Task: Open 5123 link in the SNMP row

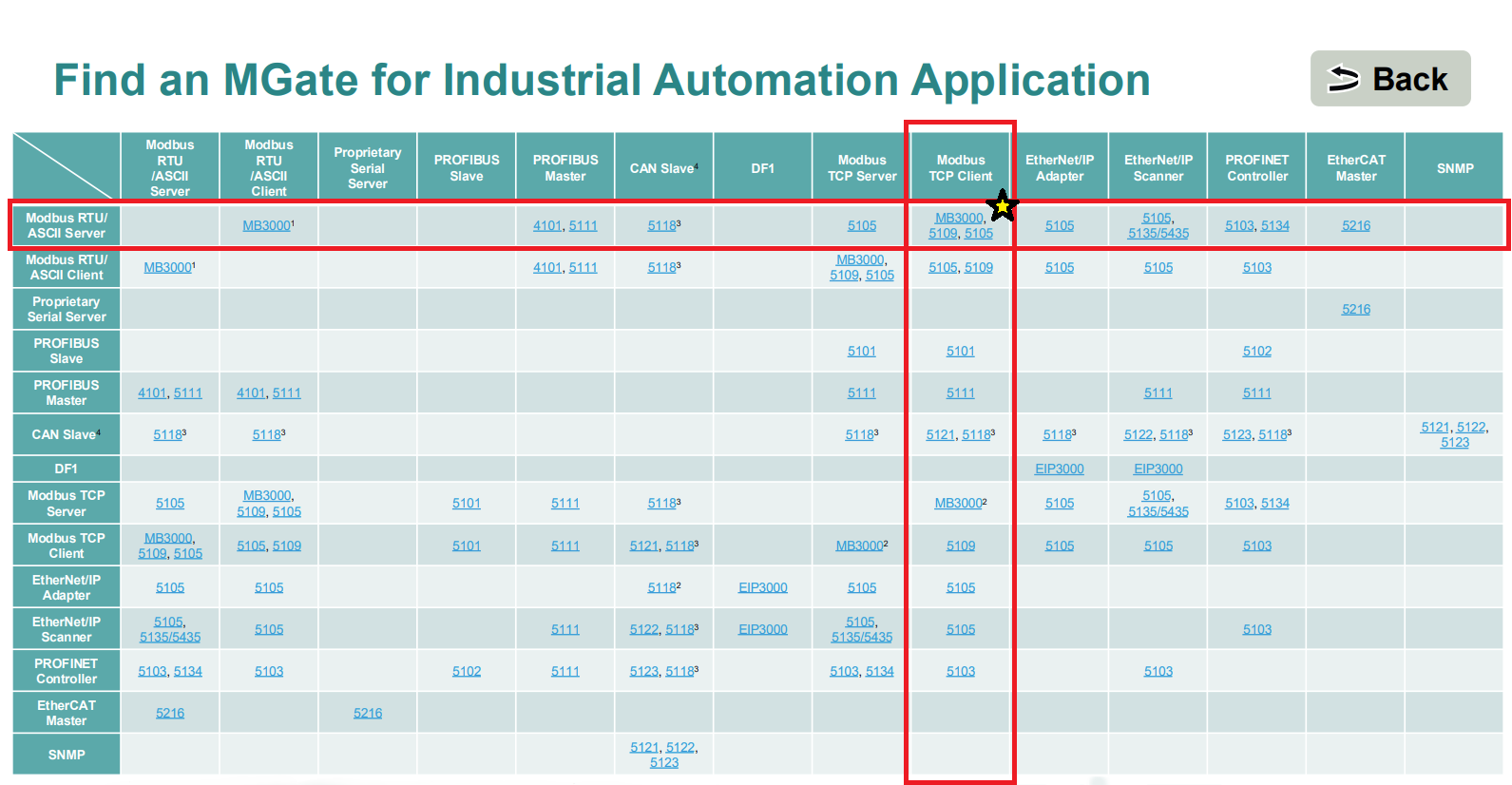Action: (x=664, y=762)
